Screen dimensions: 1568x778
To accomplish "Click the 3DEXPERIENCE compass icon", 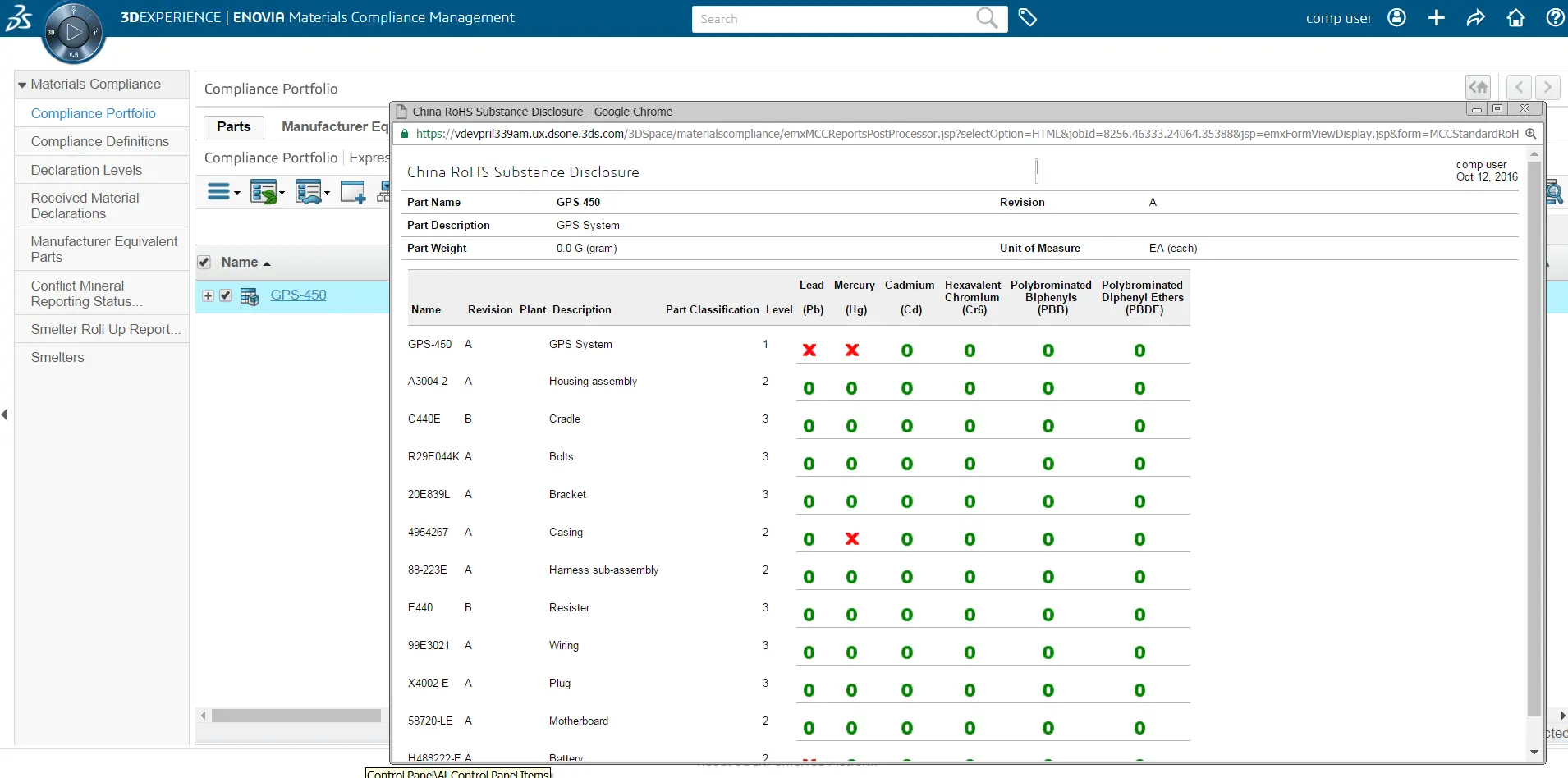I will pos(73,33).
